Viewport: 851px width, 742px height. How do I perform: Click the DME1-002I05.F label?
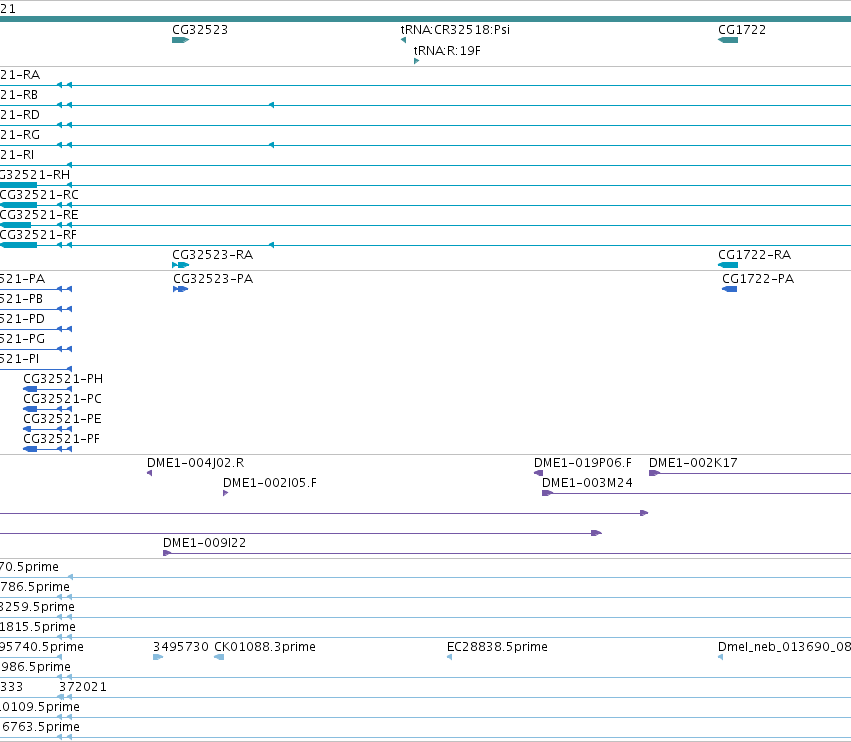point(270,483)
